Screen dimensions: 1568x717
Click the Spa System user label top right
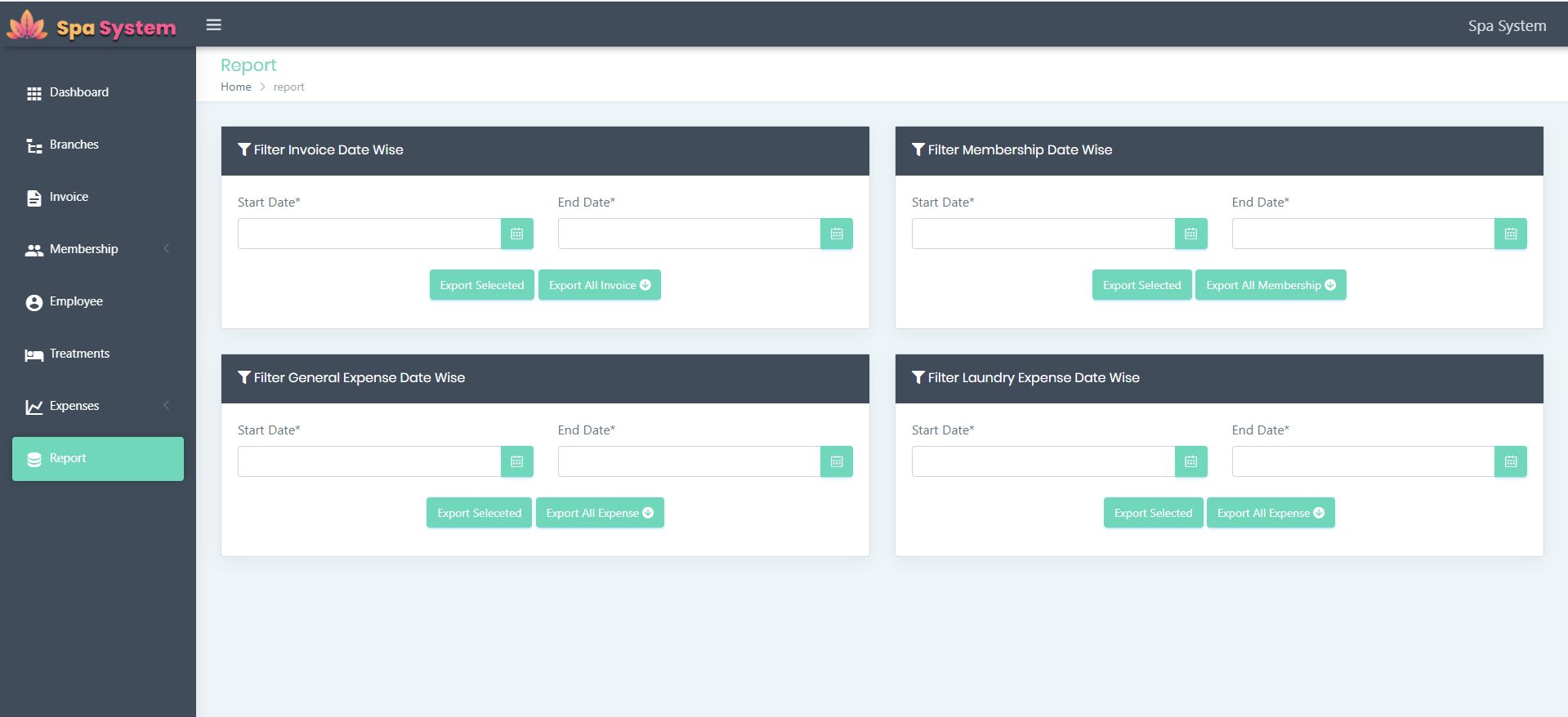(x=1507, y=25)
